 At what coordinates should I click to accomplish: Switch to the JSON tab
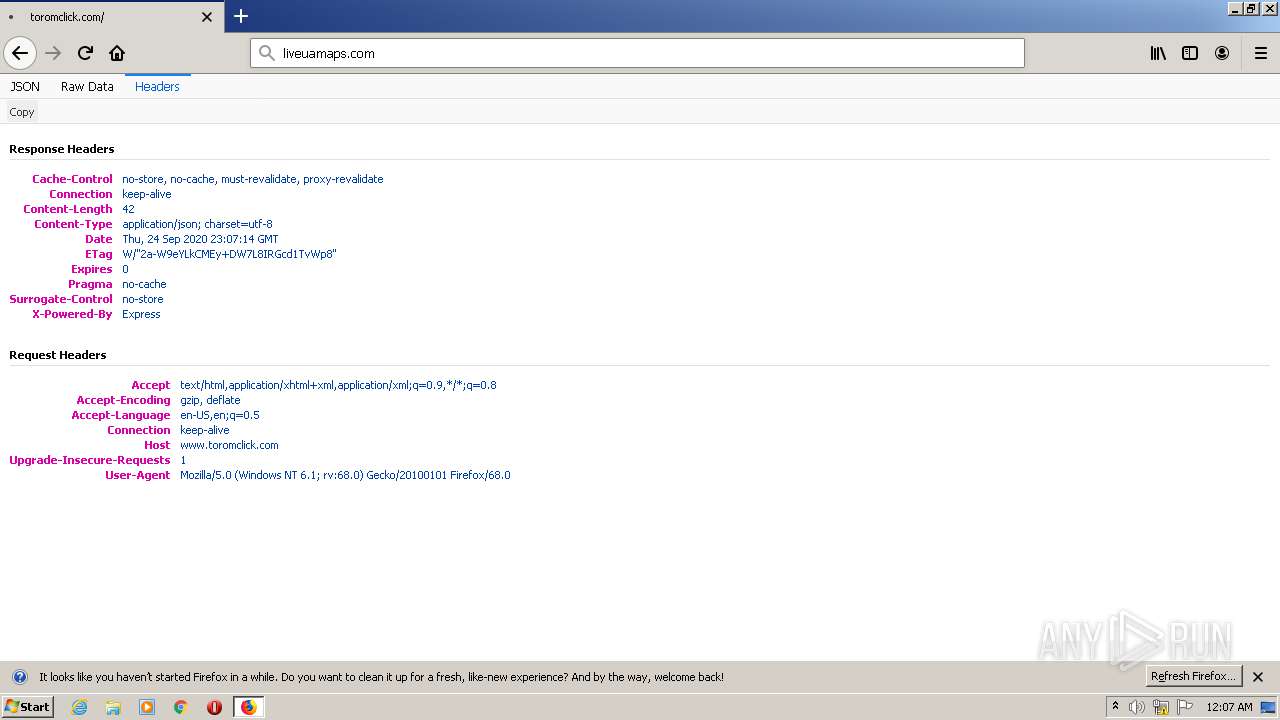[x=25, y=87]
